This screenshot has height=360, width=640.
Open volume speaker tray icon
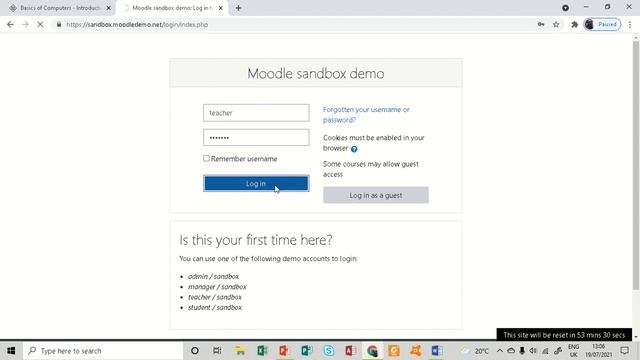[x=533, y=351]
